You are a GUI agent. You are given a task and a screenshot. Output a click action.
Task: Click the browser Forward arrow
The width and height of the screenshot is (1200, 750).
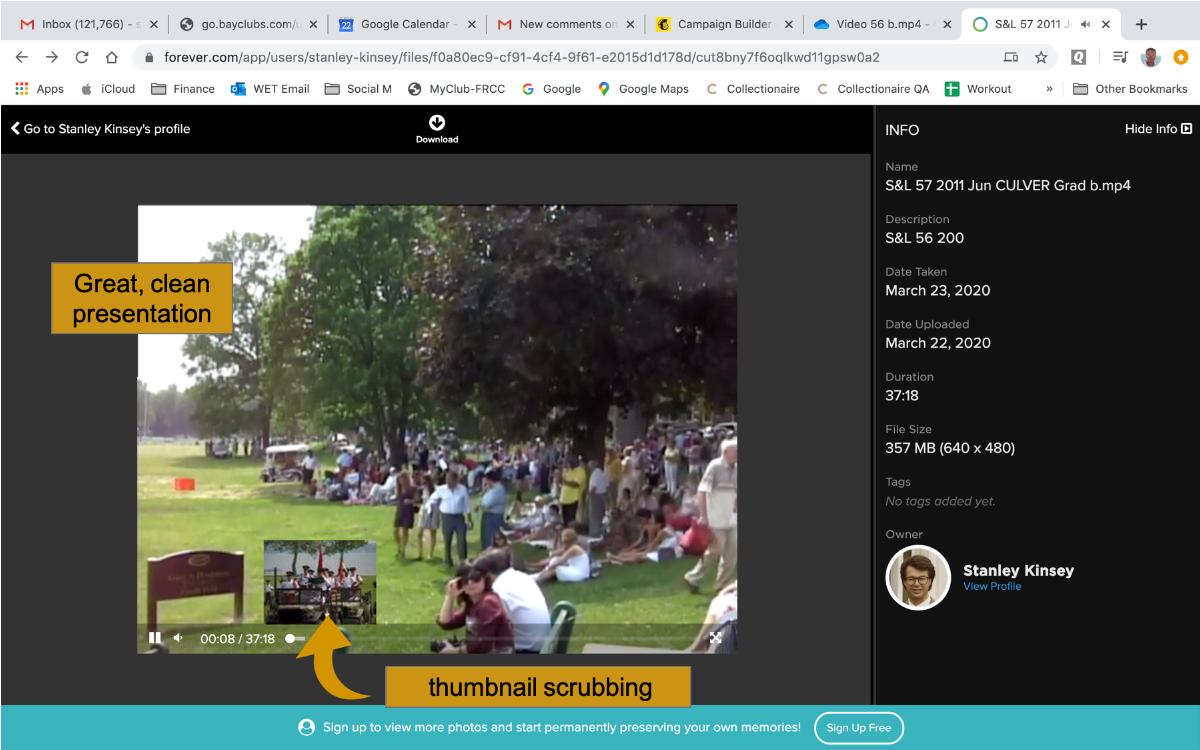(x=52, y=58)
